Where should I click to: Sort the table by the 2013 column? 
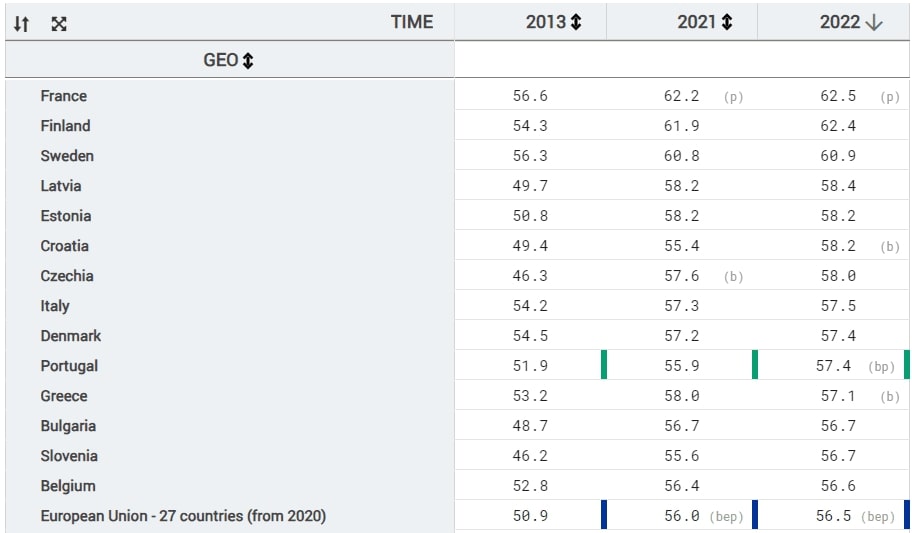576,22
